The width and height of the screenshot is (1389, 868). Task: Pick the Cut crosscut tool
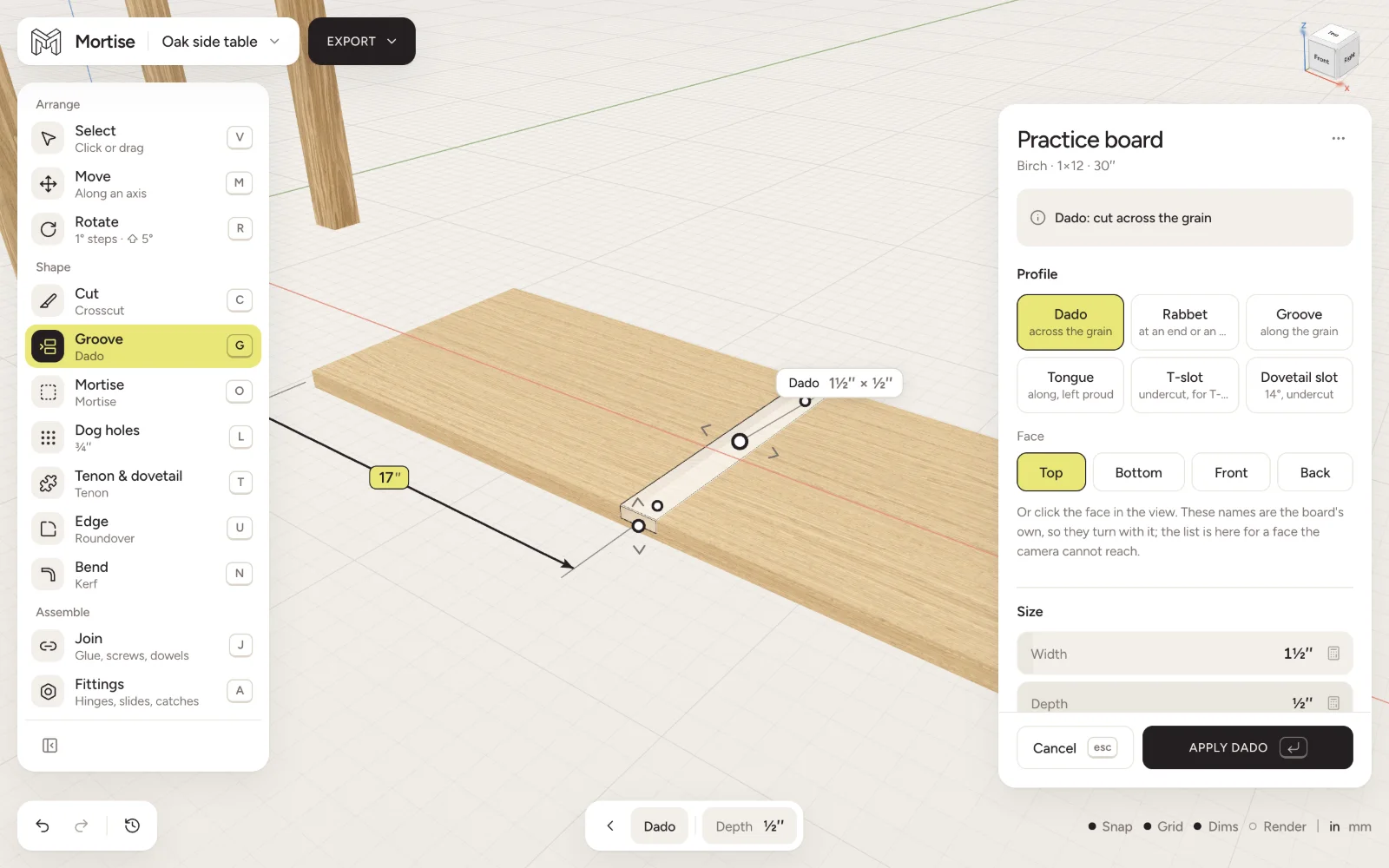tap(143, 301)
